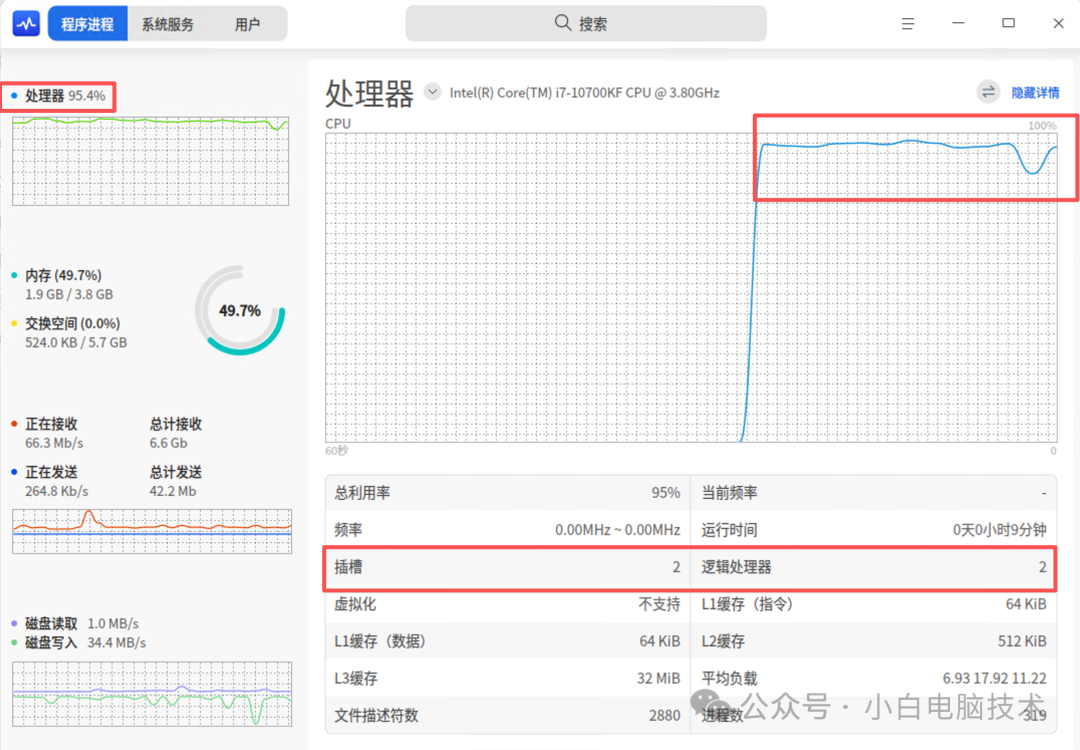Maximize the system monitor window
The width and height of the screenshot is (1080, 750).
[x=1008, y=23]
